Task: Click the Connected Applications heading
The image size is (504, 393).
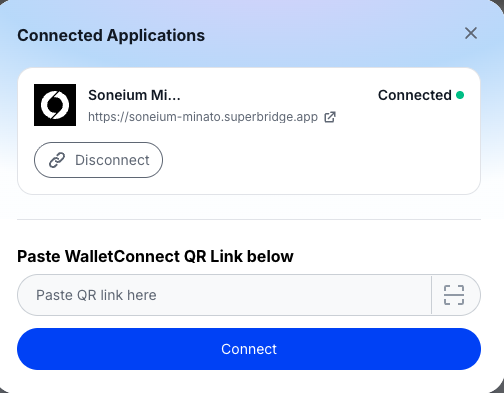Action: tap(111, 35)
